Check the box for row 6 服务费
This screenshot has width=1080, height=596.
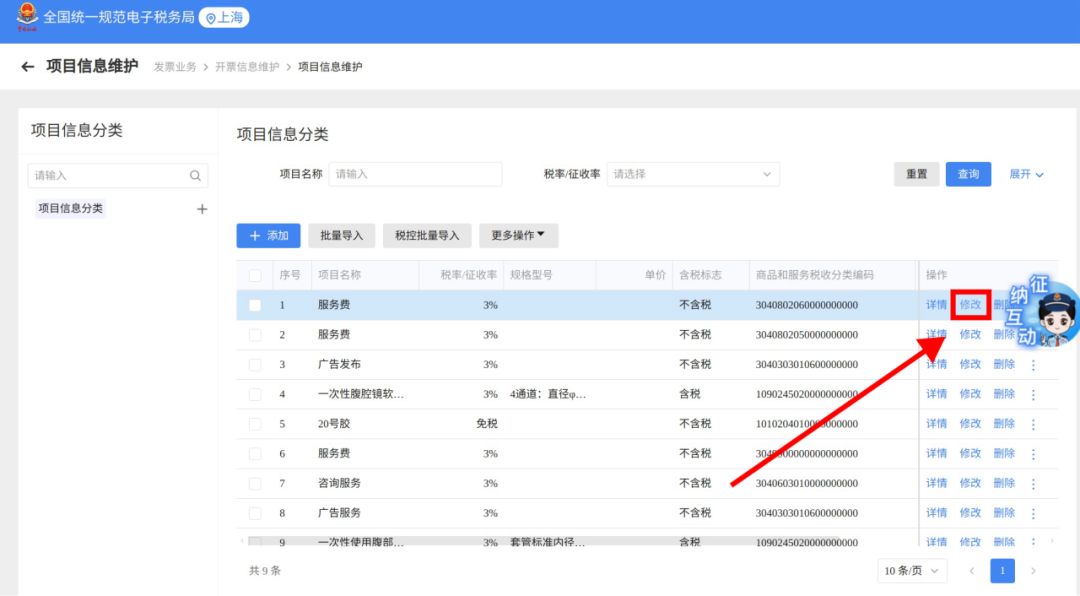(255, 453)
